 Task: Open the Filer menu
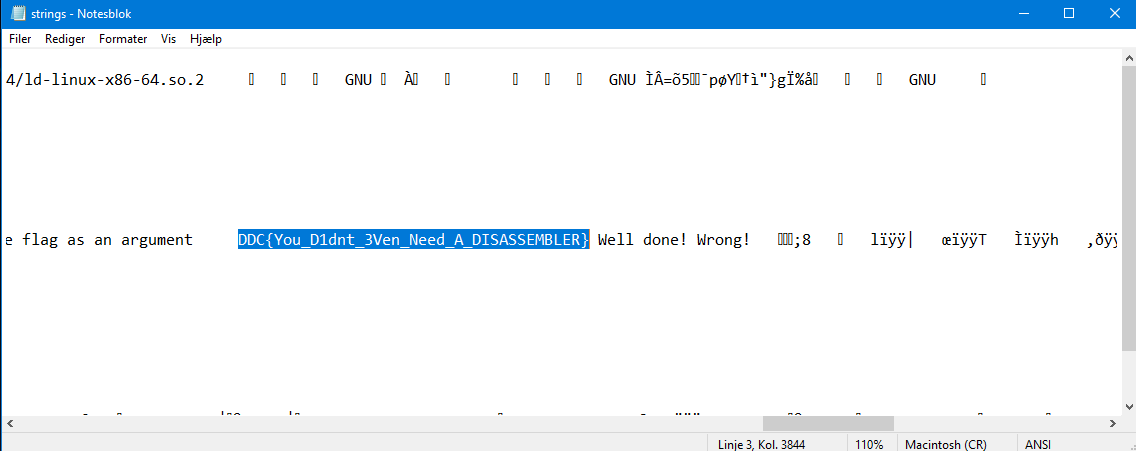click(20, 39)
